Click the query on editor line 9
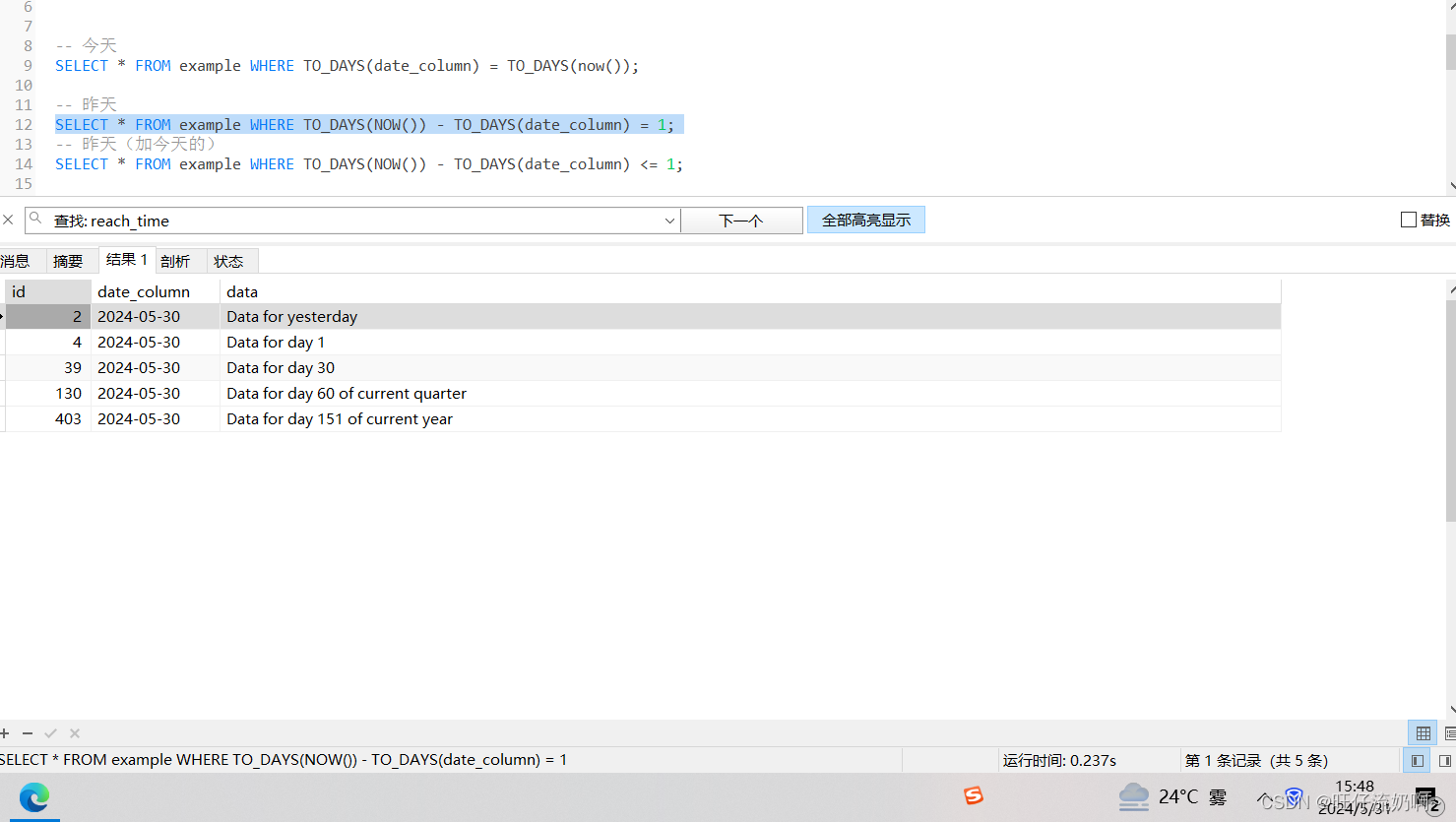Viewport: 1456px width, 822px height. 347,66
